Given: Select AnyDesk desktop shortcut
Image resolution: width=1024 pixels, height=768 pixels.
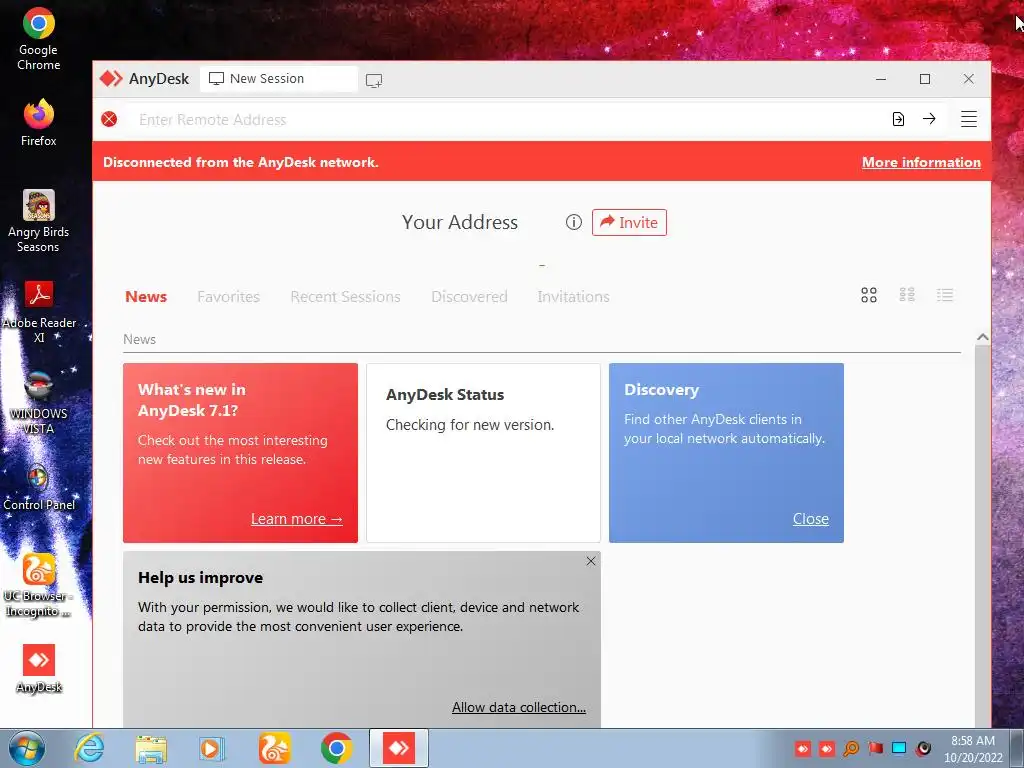Looking at the screenshot, I should pos(39,669).
